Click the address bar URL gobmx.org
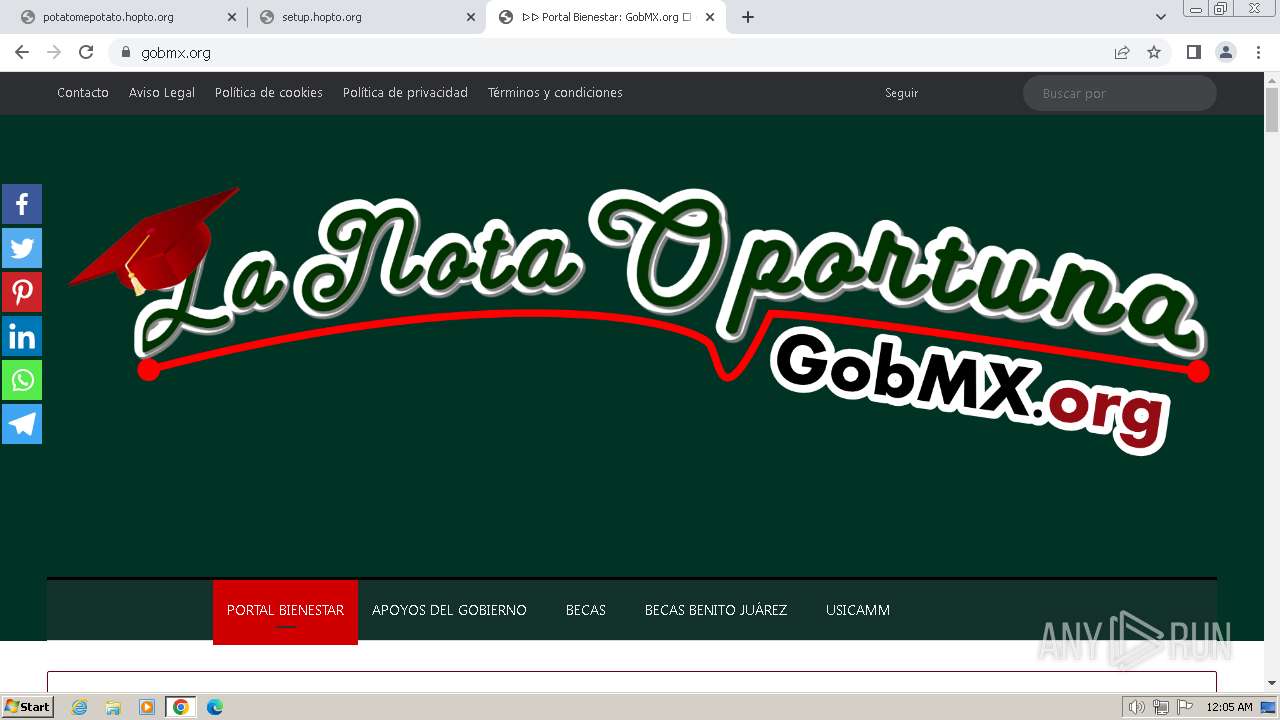Image resolution: width=1280 pixels, height=720 pixels. (x=176, y=53)
